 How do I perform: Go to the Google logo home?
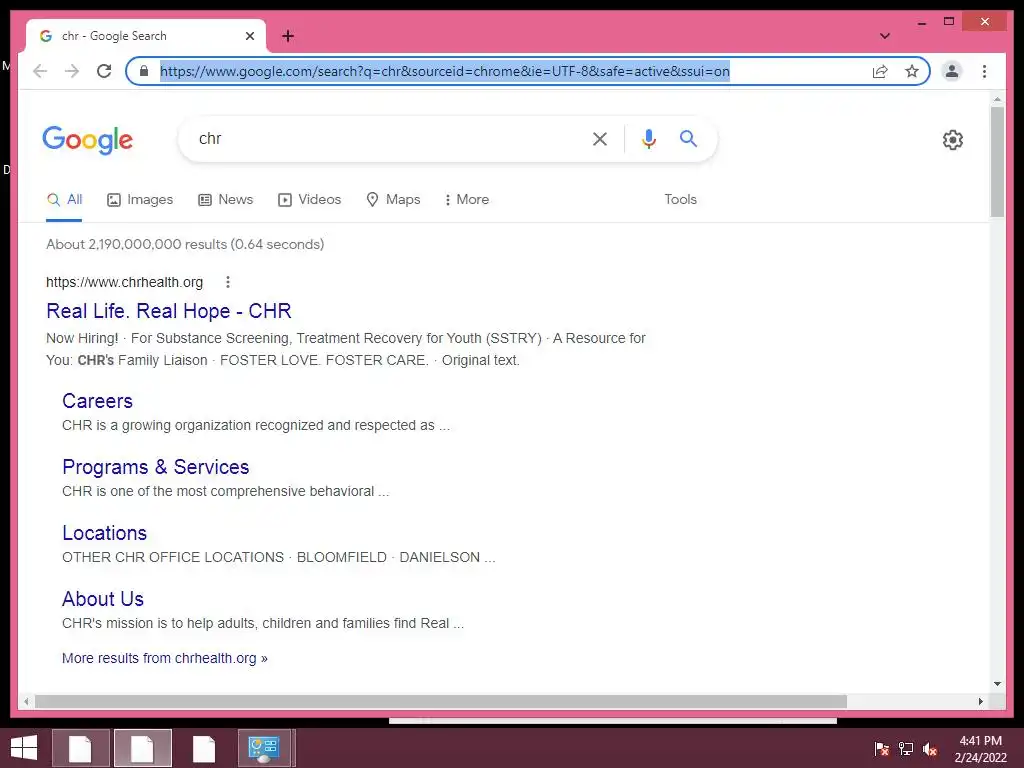[88, 140]
